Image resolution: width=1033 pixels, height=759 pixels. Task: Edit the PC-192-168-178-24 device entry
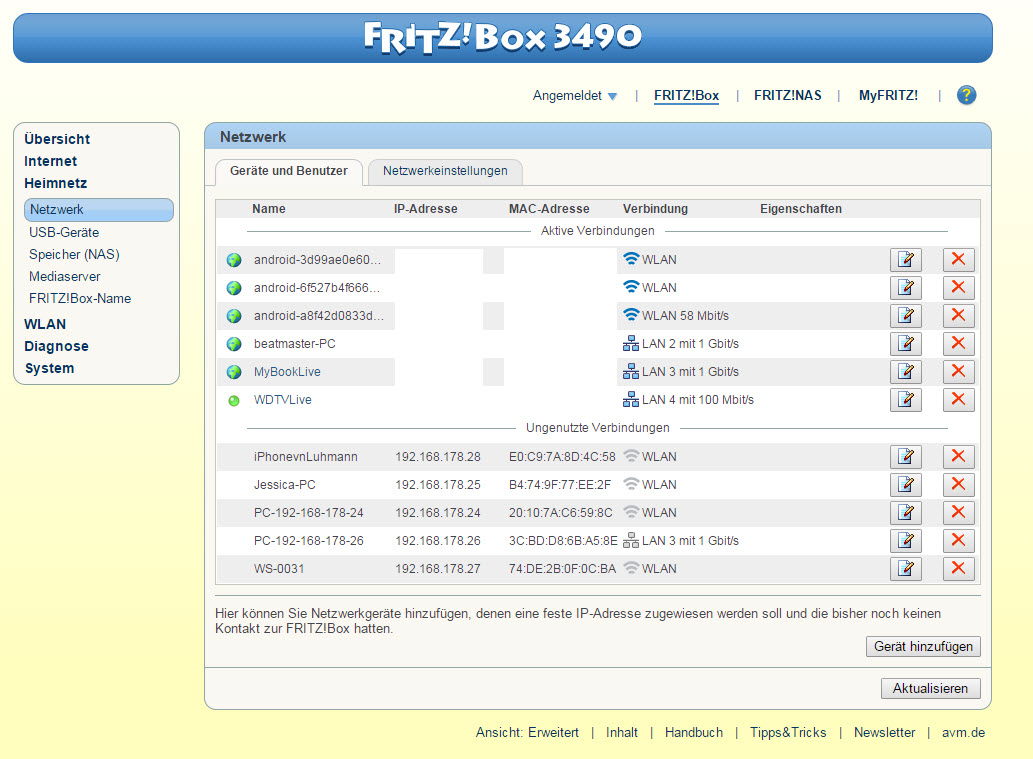point(906,513)
